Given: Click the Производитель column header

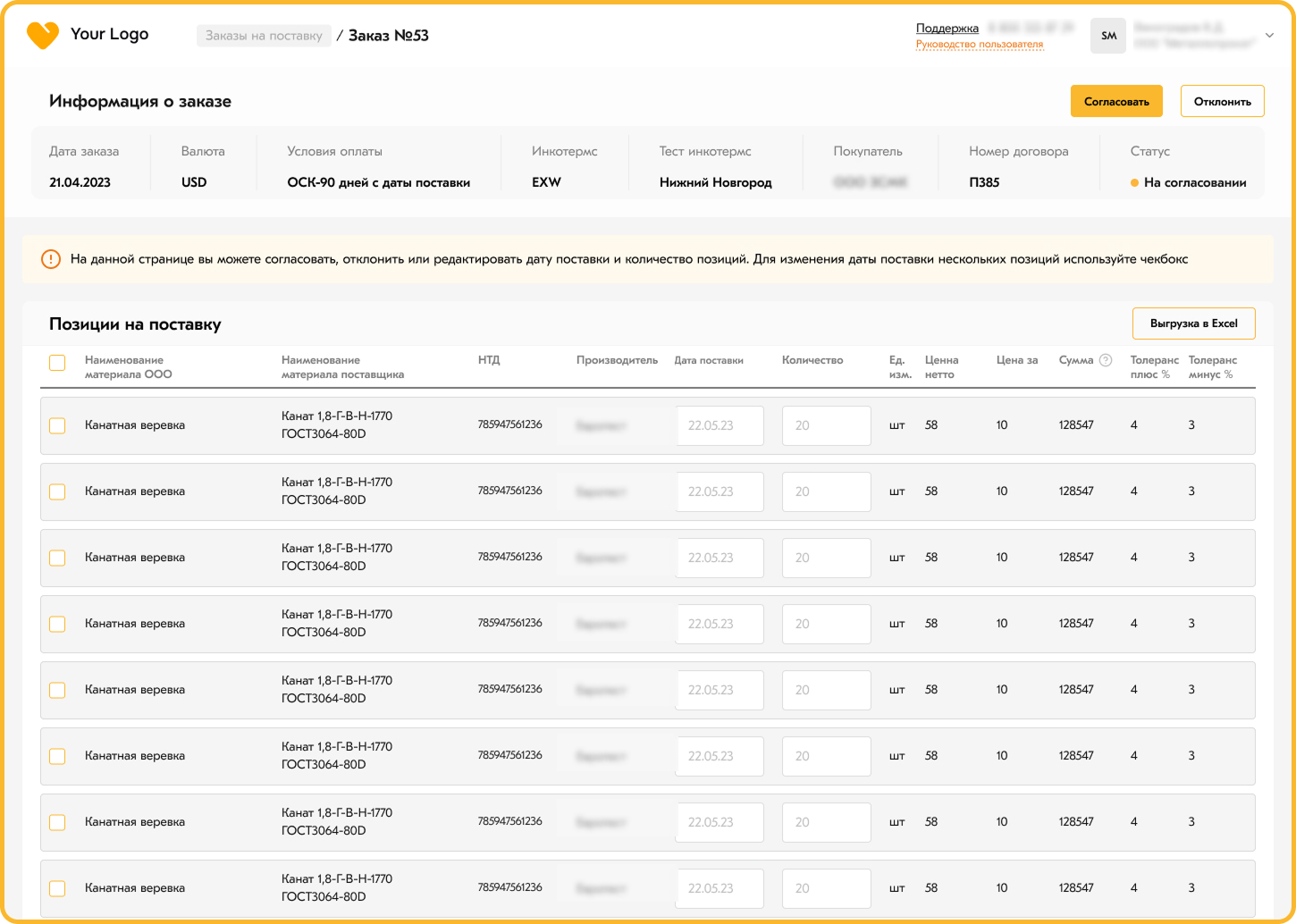Looking at the screenshot, I should point(617,360).
